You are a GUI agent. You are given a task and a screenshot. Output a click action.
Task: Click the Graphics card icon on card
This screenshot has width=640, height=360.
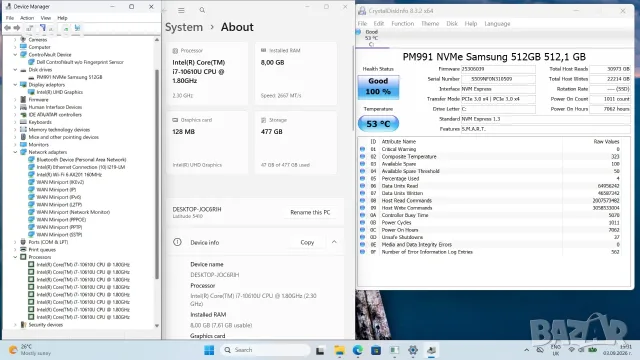175,120
